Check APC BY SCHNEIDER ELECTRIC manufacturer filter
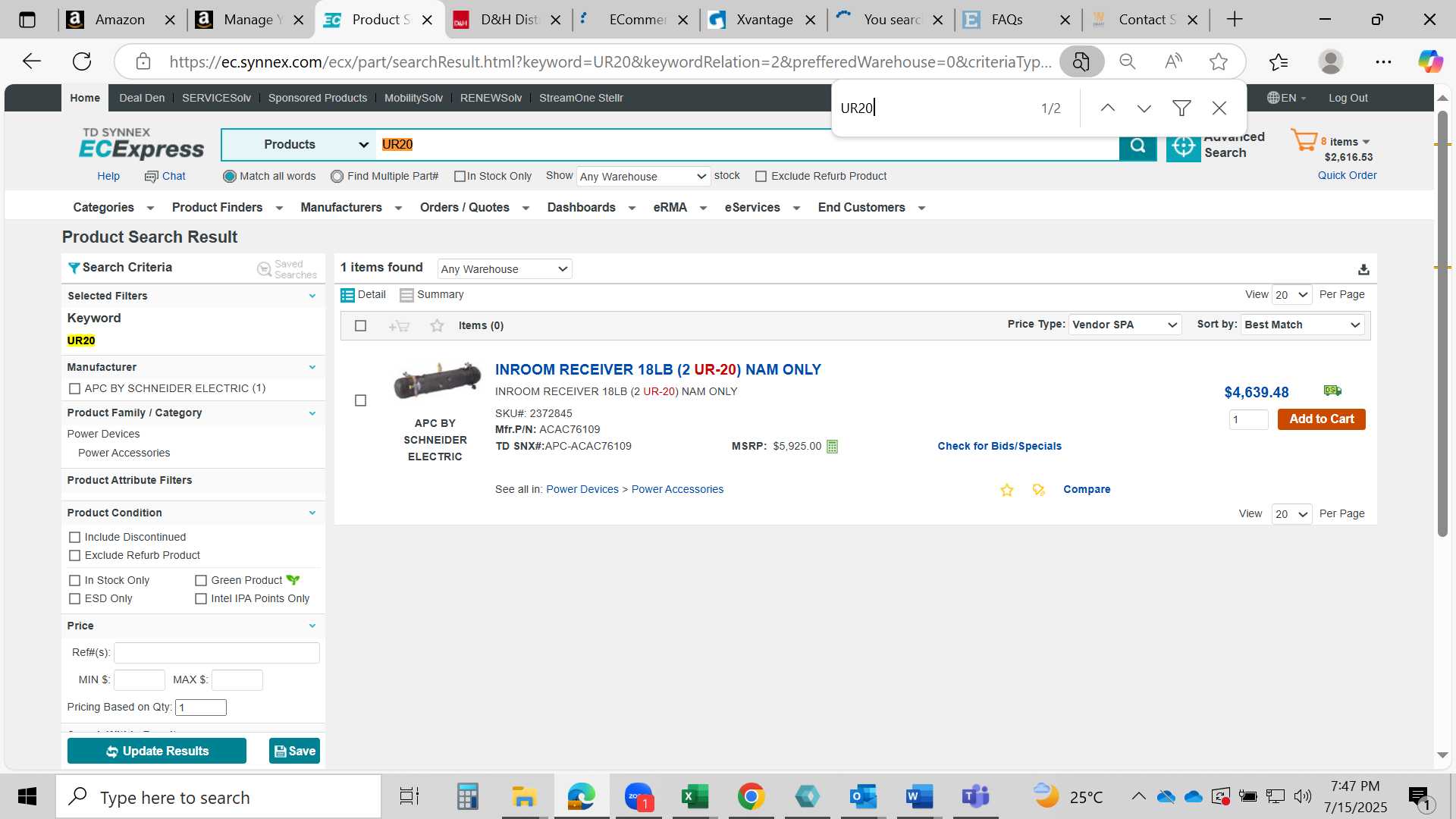 (x=74, y=389)
